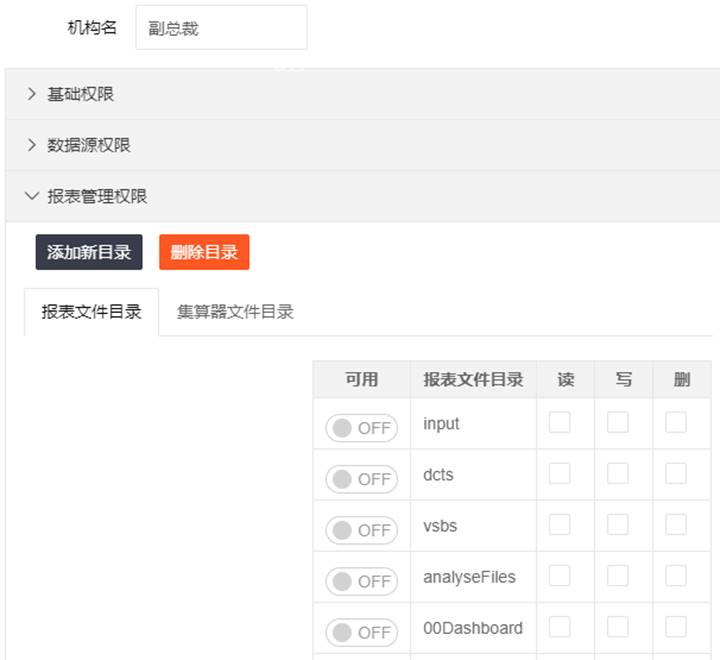The image size is (720, 660).
Task: Click the 00Dashboard directory name
Action: [x=473, y=628]
